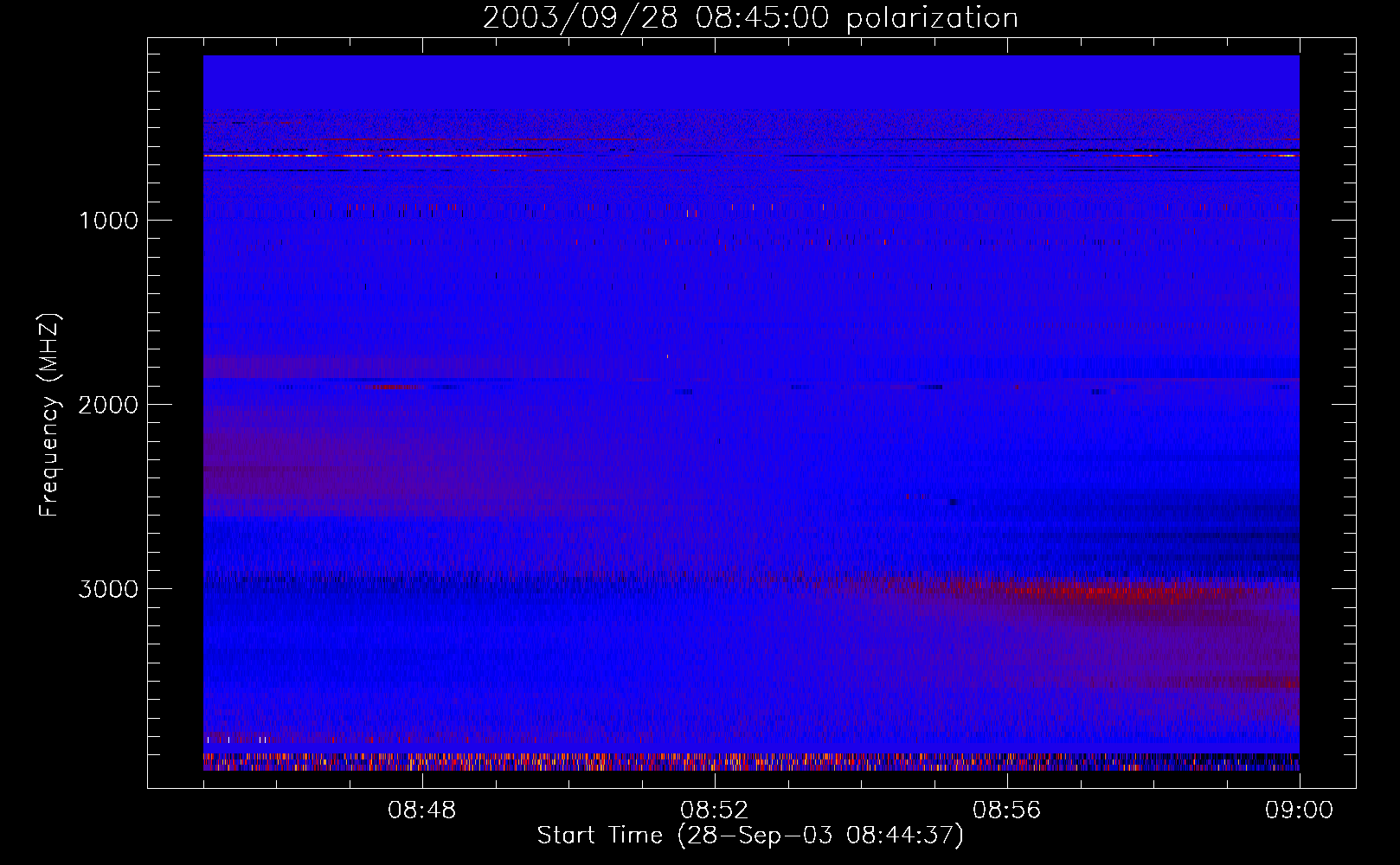
Task: Click the plot title '2003/09/28 08:45:00 polarization'
Action: point(750,17)
